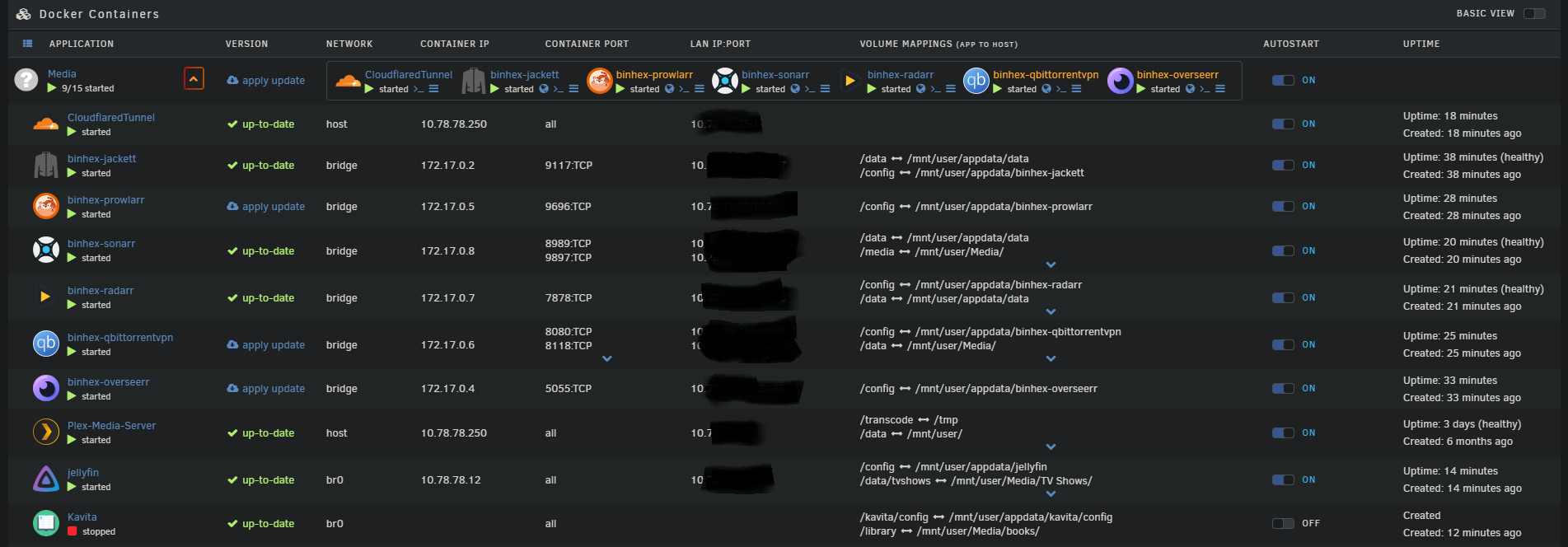Screen dimensions: 1568x547
Task: Apply update for the Media folder
Action: pyautogui.click(x=266, y=80)
